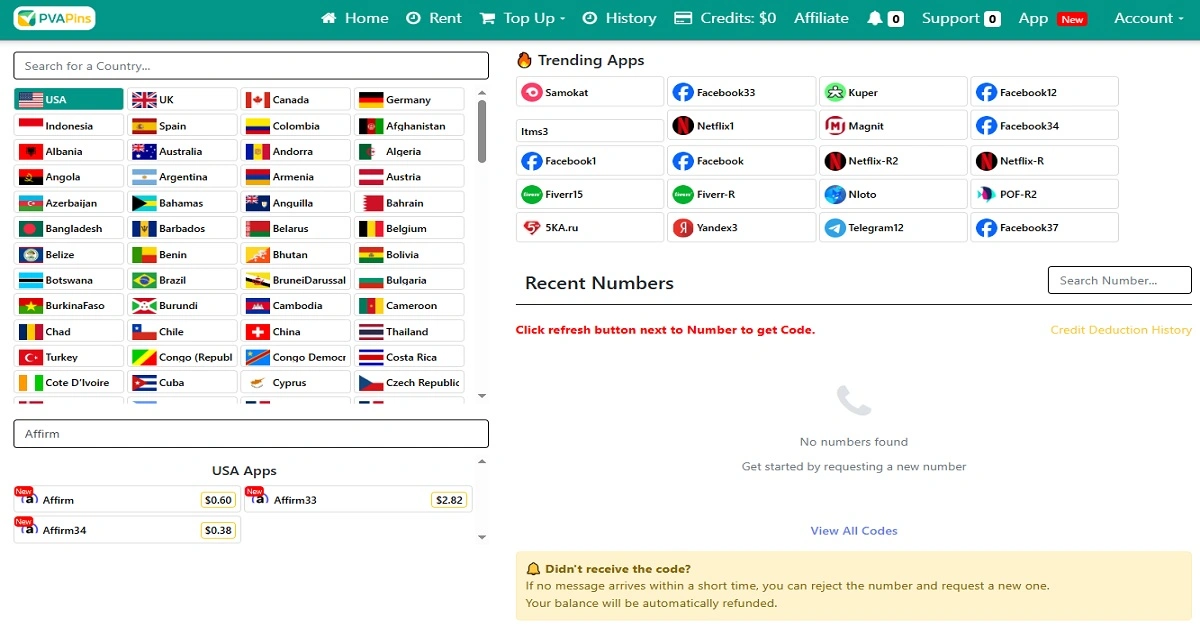Click the app search field containing Affirm
This screenshot has width=1200, height=630.
coord(251,434)
